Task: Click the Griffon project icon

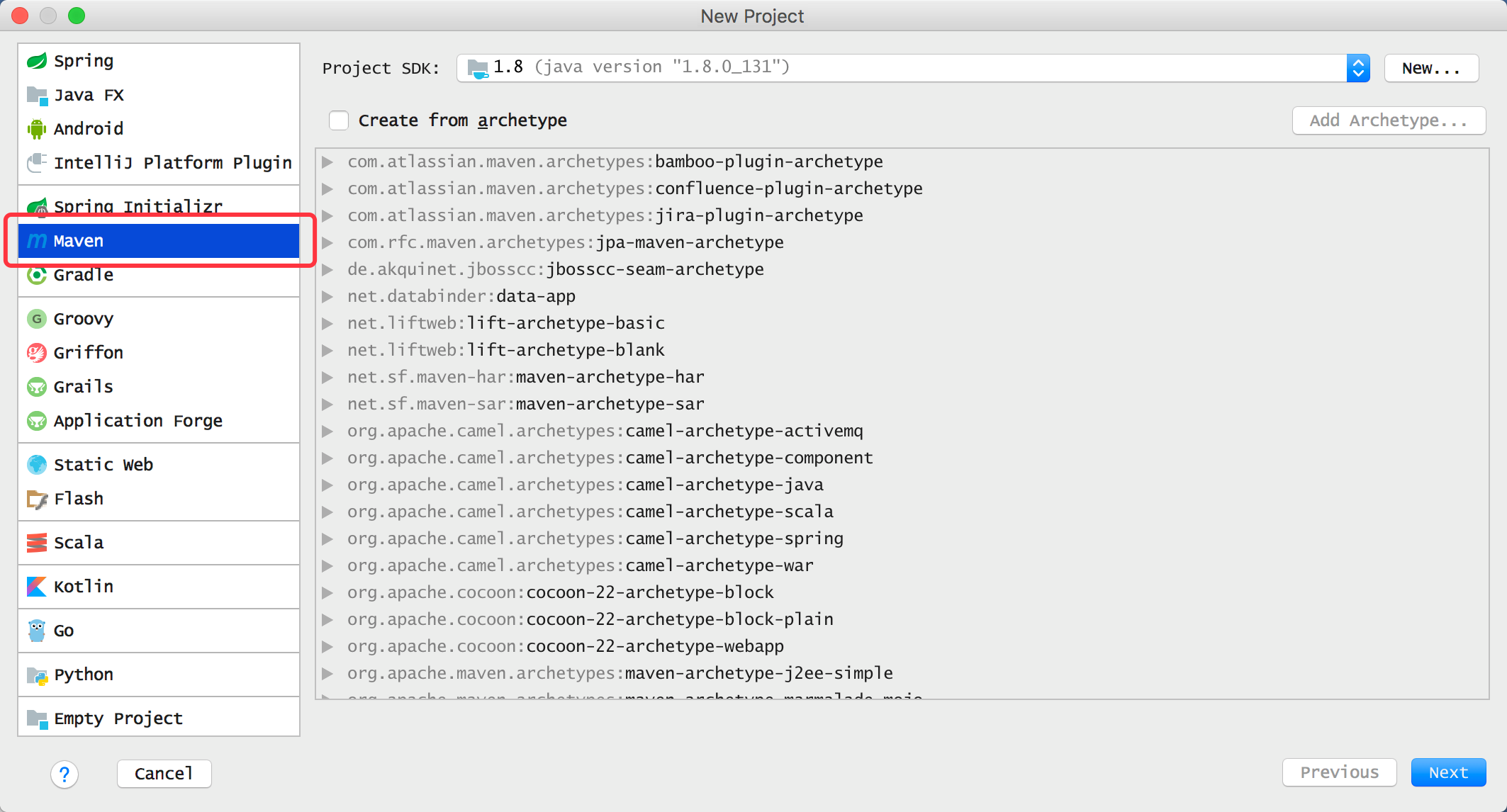Action: coord(36,353)
